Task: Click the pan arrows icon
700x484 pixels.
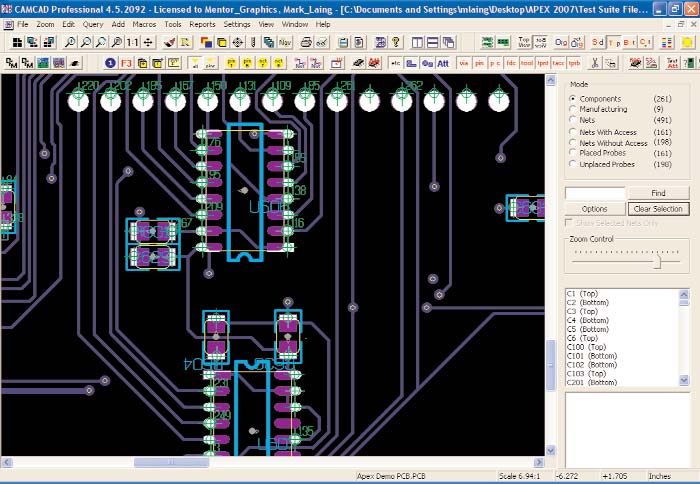Action: click(x=148, y=43)
